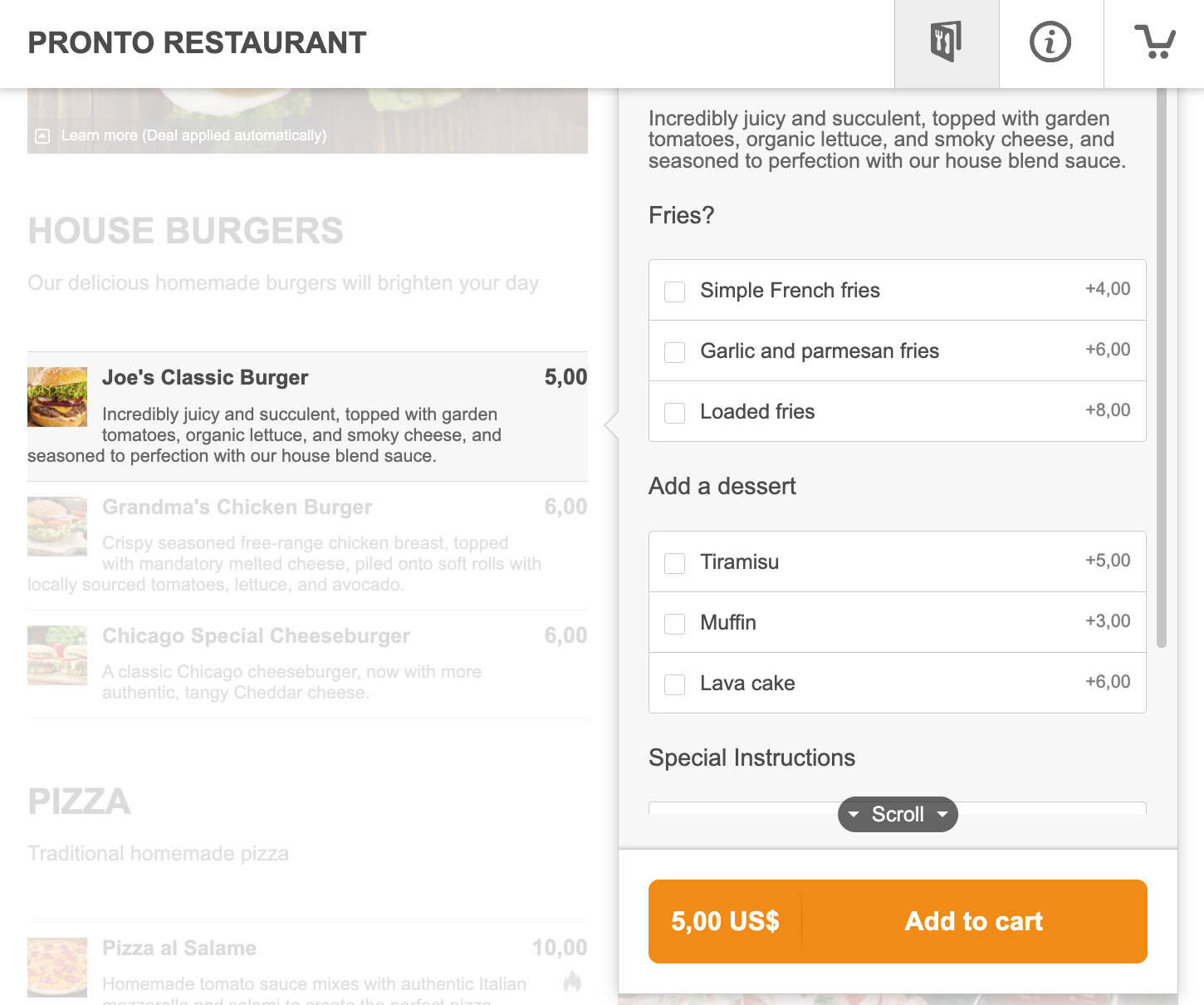Image resolution: width=1204 pixels, height=1005 pixels.
Task: Select the Muffin dessert option
Action: tap(673, 624)
